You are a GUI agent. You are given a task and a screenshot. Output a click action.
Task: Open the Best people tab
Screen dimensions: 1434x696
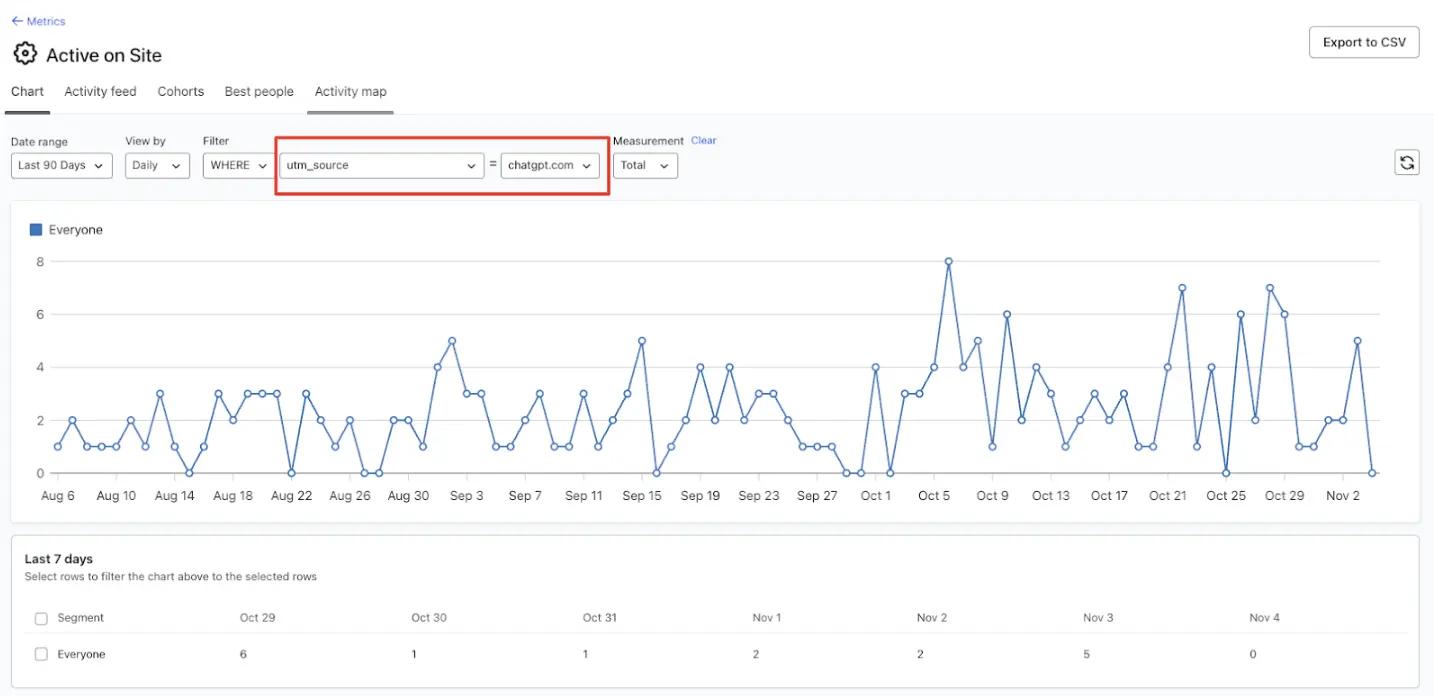(x=258, y=91)
